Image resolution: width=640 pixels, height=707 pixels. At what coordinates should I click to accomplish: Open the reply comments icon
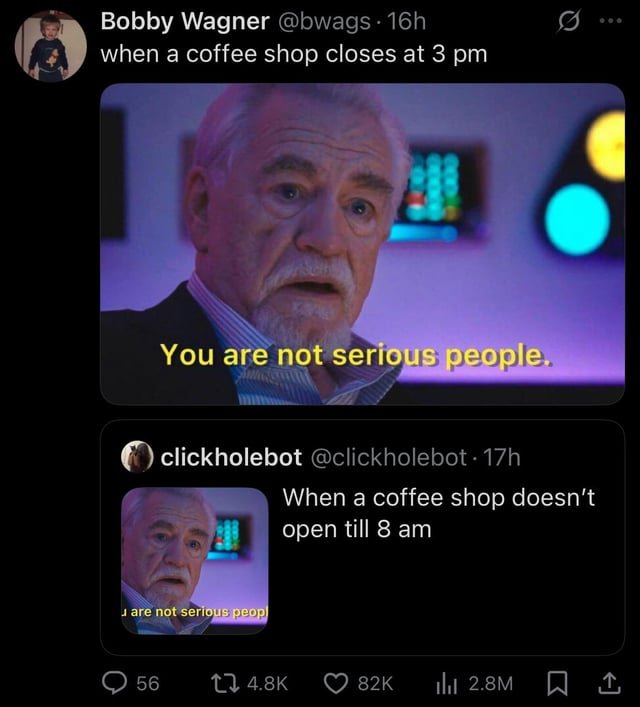tap(115, 682)
